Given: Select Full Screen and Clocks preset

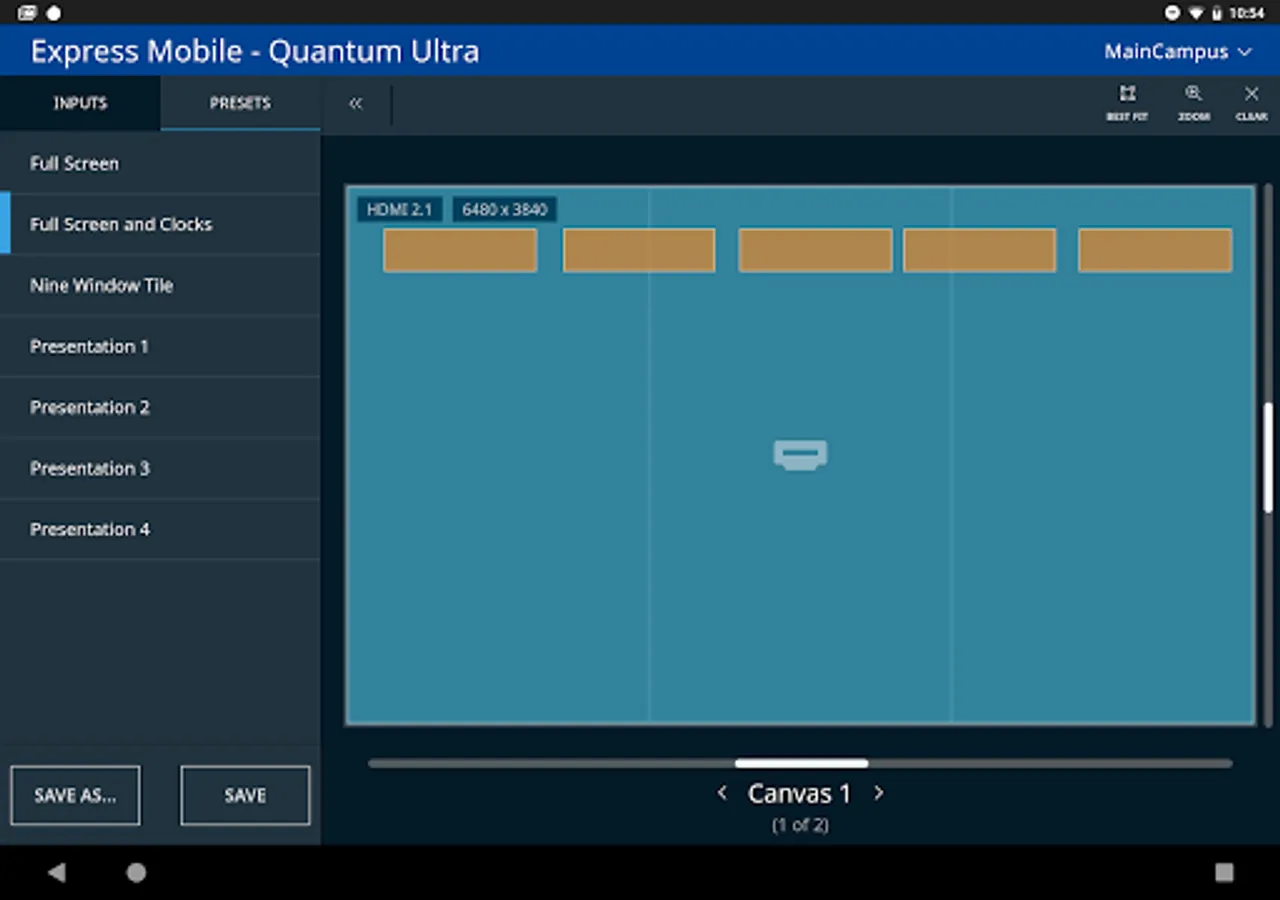Looking at the screenshot, I should [160, 224].
